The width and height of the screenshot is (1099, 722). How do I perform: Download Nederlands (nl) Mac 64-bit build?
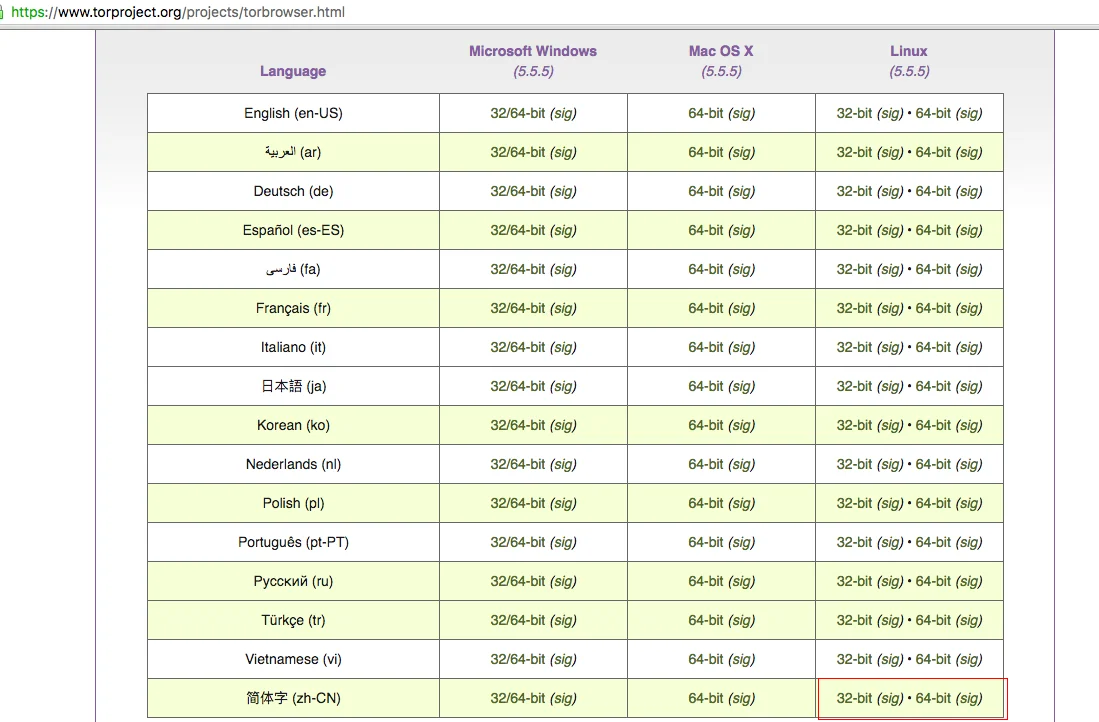(705, 464)
